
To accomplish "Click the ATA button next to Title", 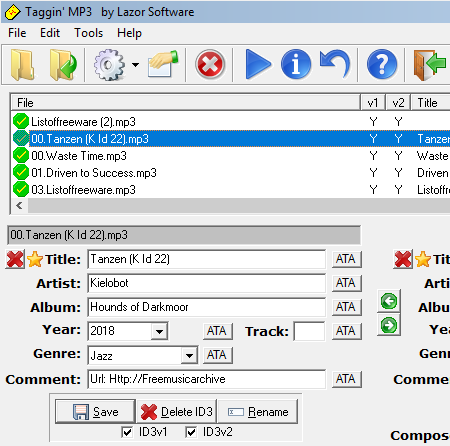I will (346, 259).
